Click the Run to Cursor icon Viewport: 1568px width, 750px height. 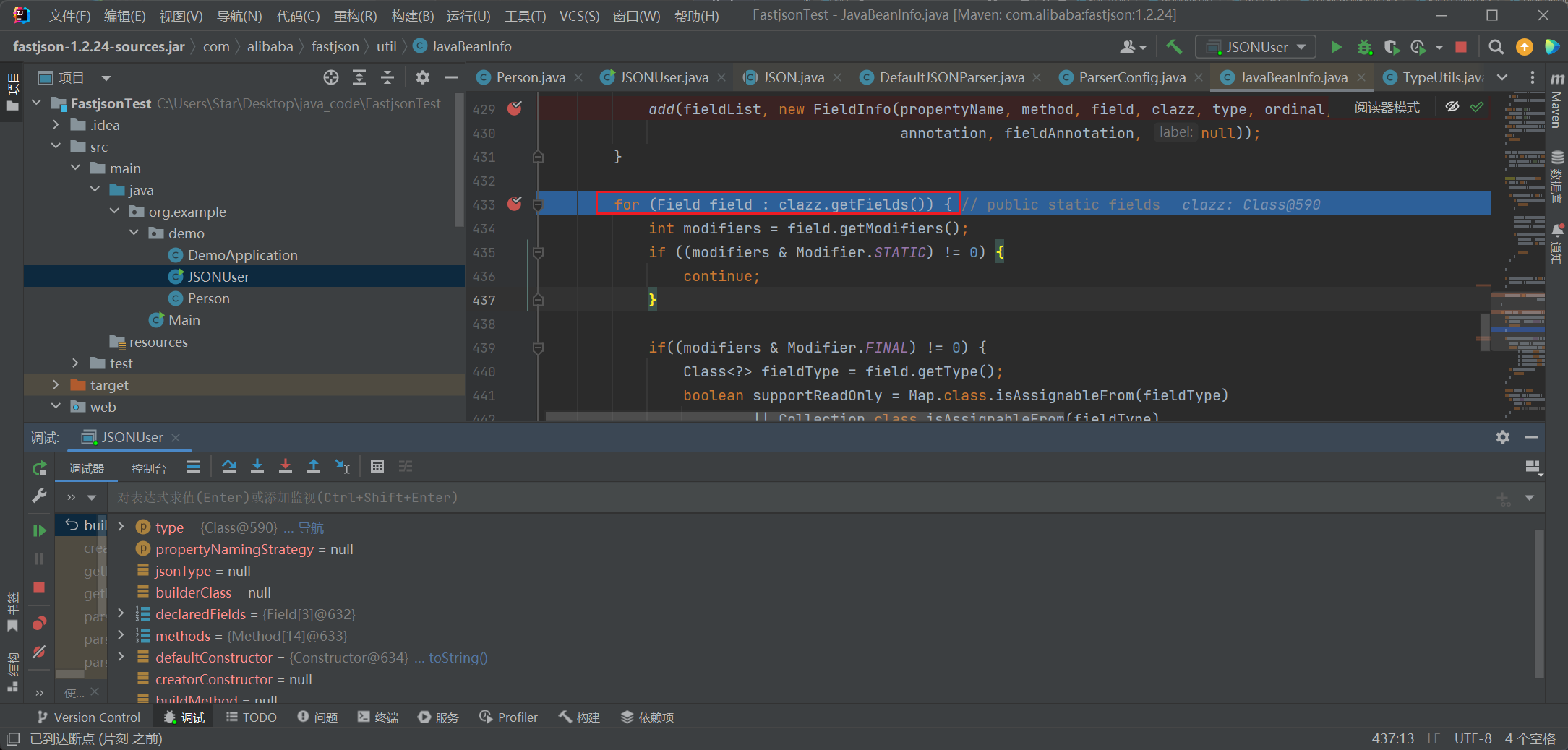point(343,467)
